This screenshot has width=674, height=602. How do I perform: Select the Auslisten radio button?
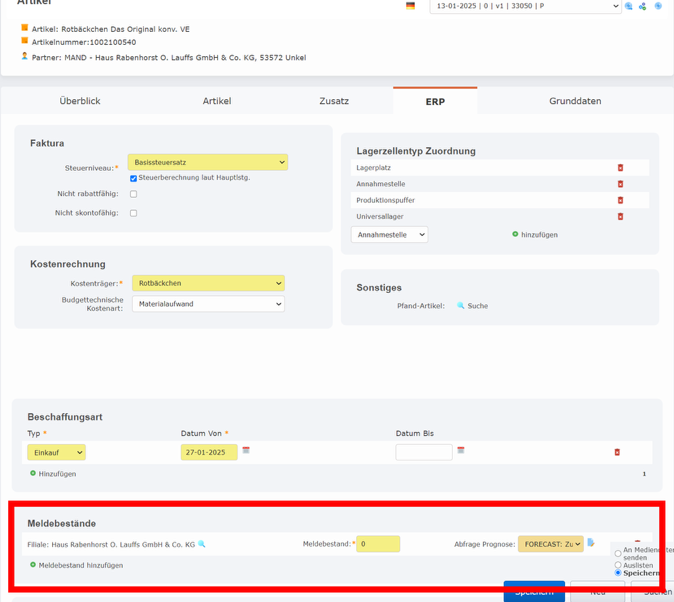pyautogui.click(x=618, y=565)
